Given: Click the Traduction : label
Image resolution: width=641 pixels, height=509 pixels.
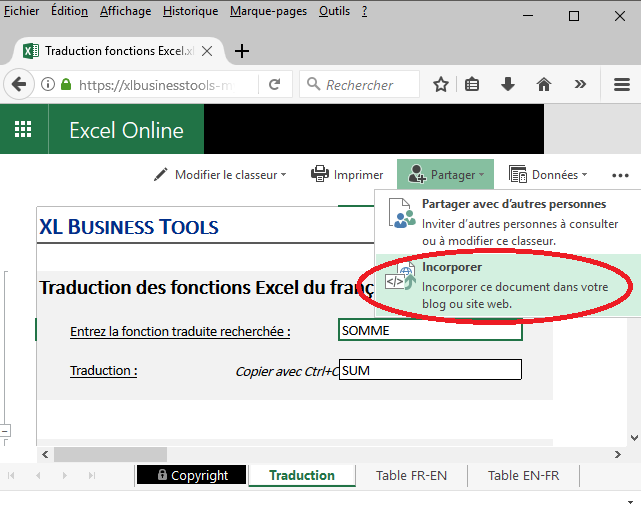Looking at the screenshot, I should (103, 370).
